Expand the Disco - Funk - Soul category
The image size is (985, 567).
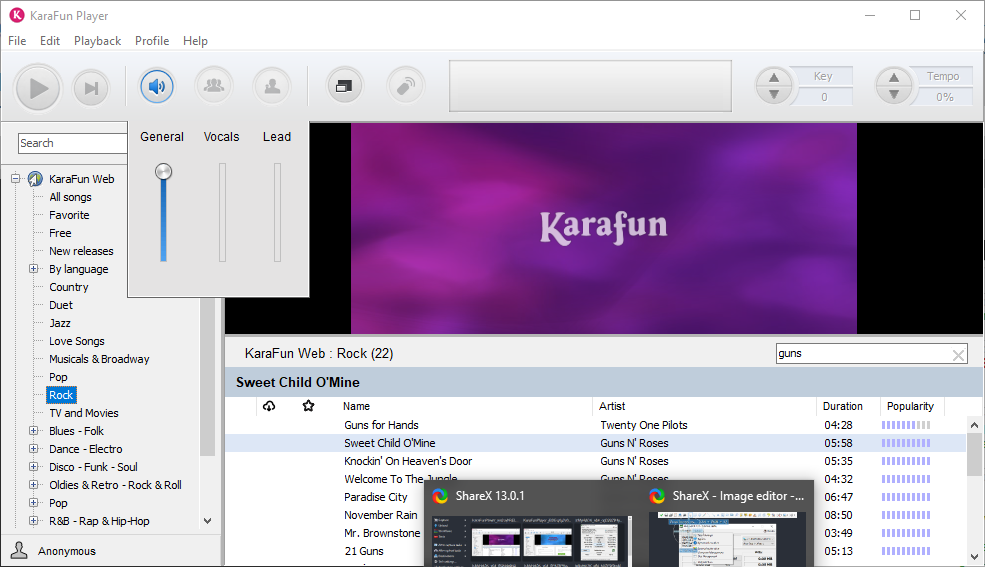click(34, 467)
